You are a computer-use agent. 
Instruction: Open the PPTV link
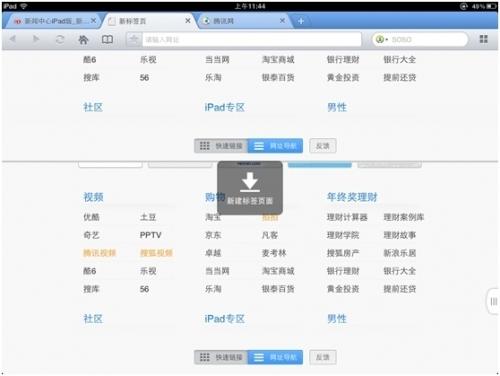pos(151,235)
